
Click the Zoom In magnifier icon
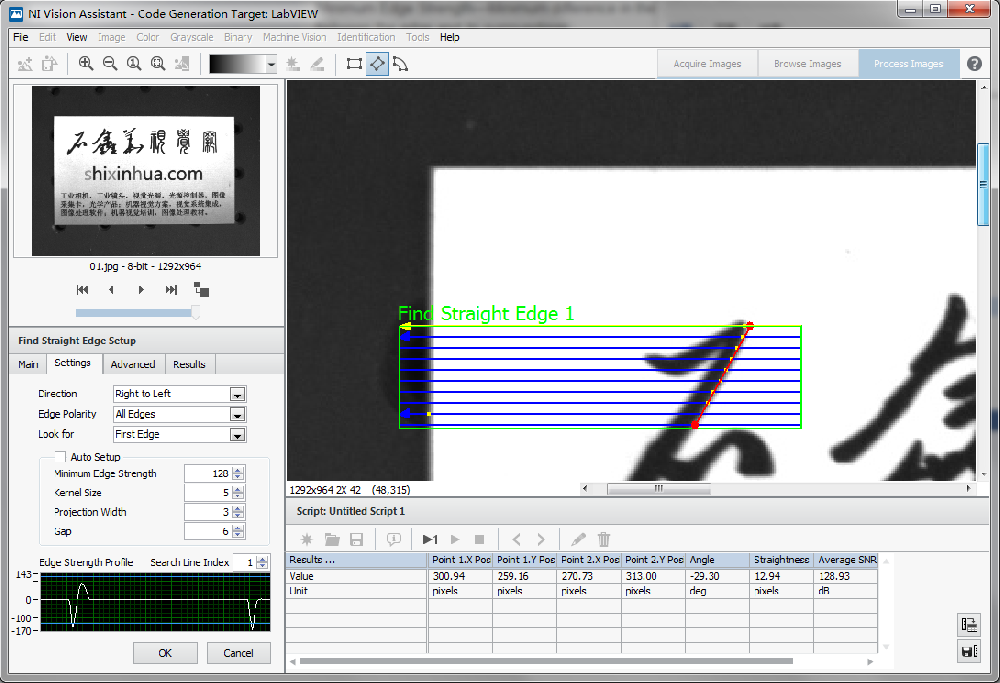(x=86, y=64)
